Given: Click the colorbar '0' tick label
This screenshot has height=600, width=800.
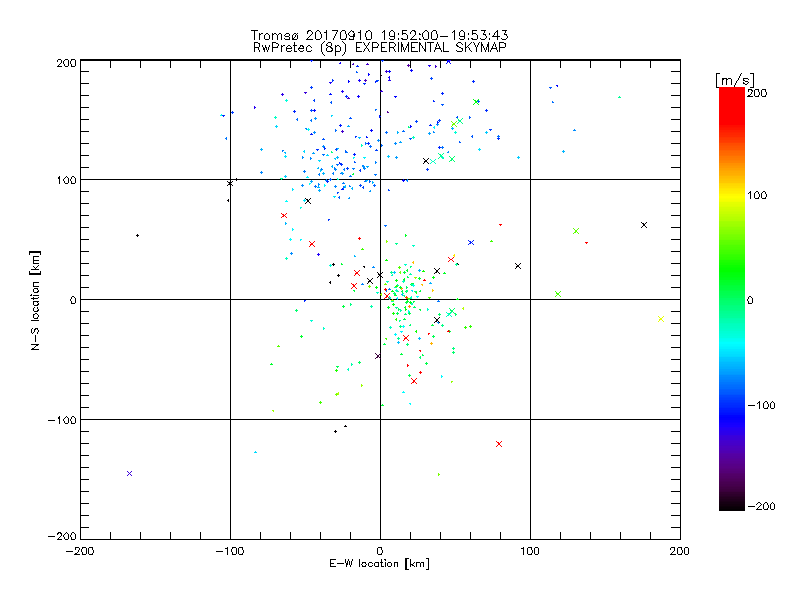Looking at the screenshot, I should (750, 300).
